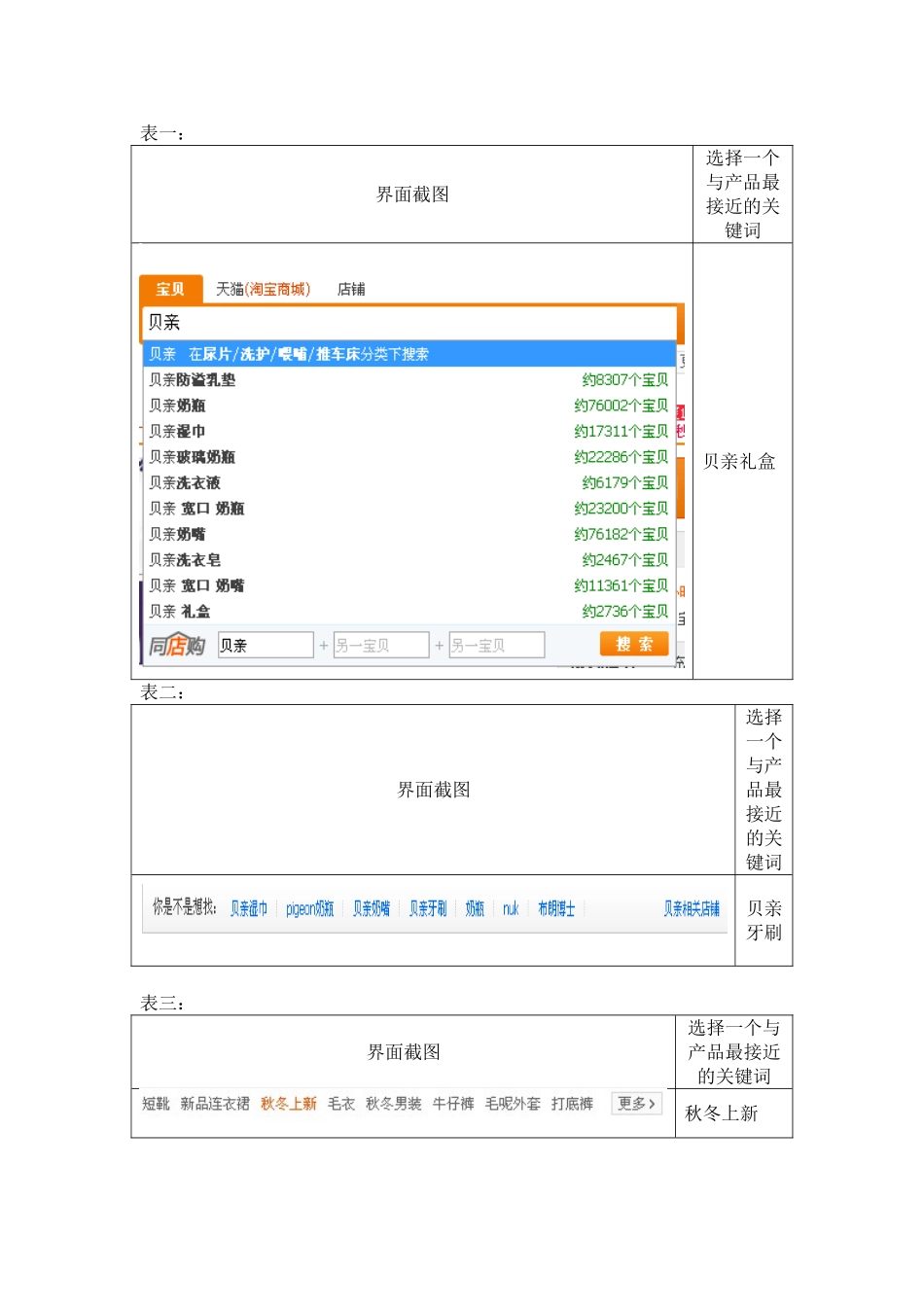The height and width of the screenshot is (1307, 924).
Task: Select the suggestion 在尿片/洗护/喂哺/推车床分类下搜索
Action: tap(409, 354)
